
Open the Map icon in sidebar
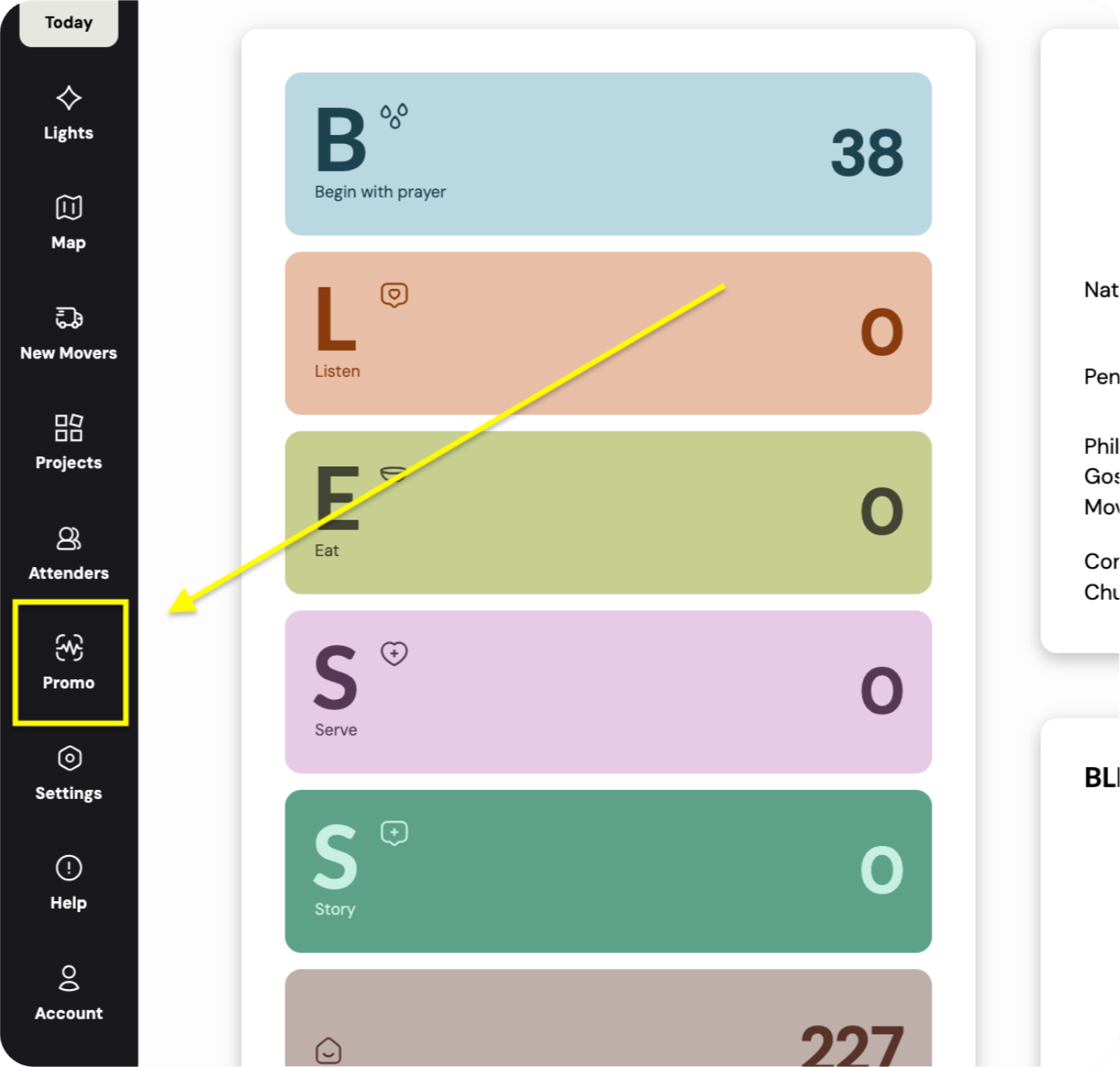coord(69,208)
